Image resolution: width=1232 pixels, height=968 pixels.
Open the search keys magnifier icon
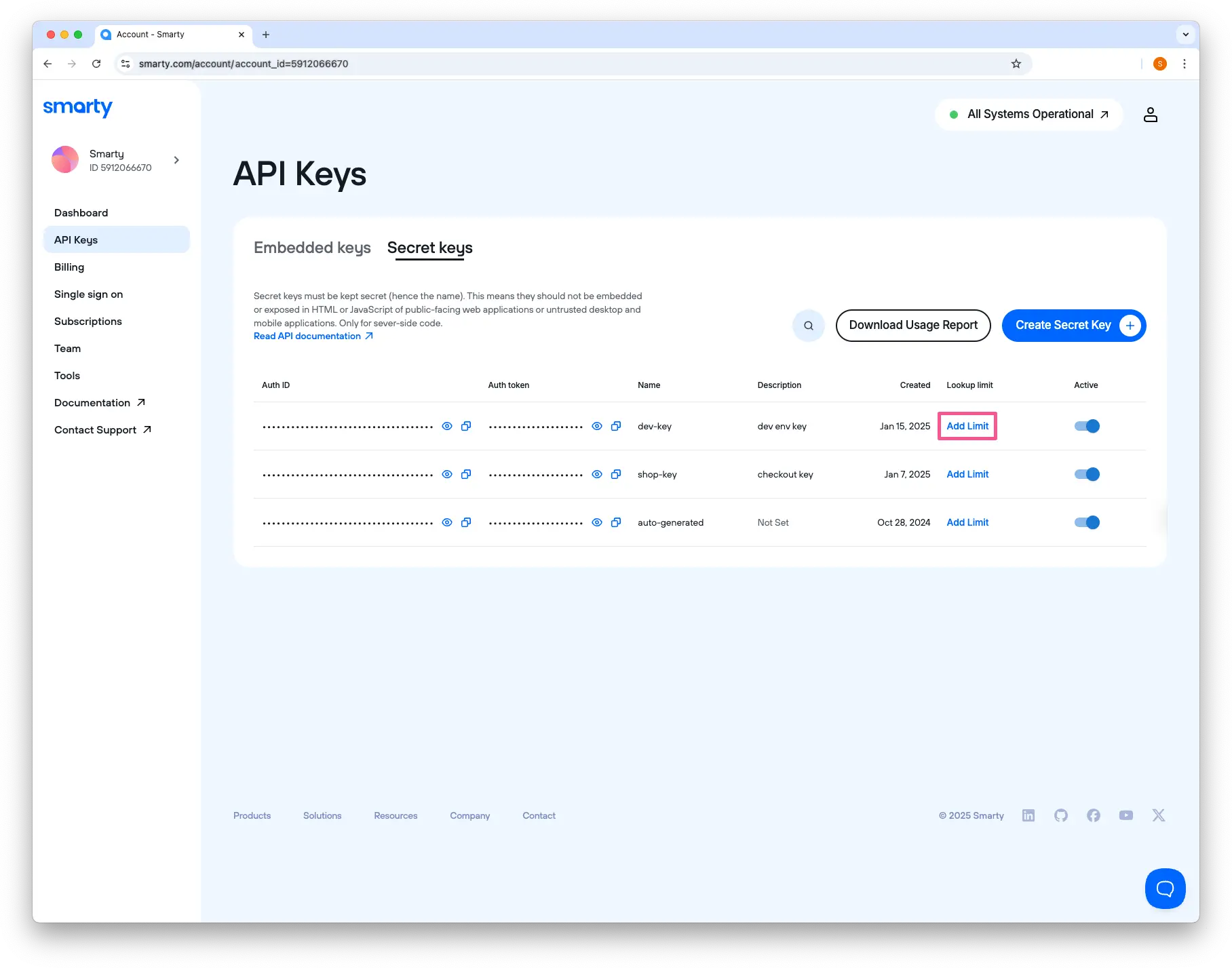pos(808,326)
